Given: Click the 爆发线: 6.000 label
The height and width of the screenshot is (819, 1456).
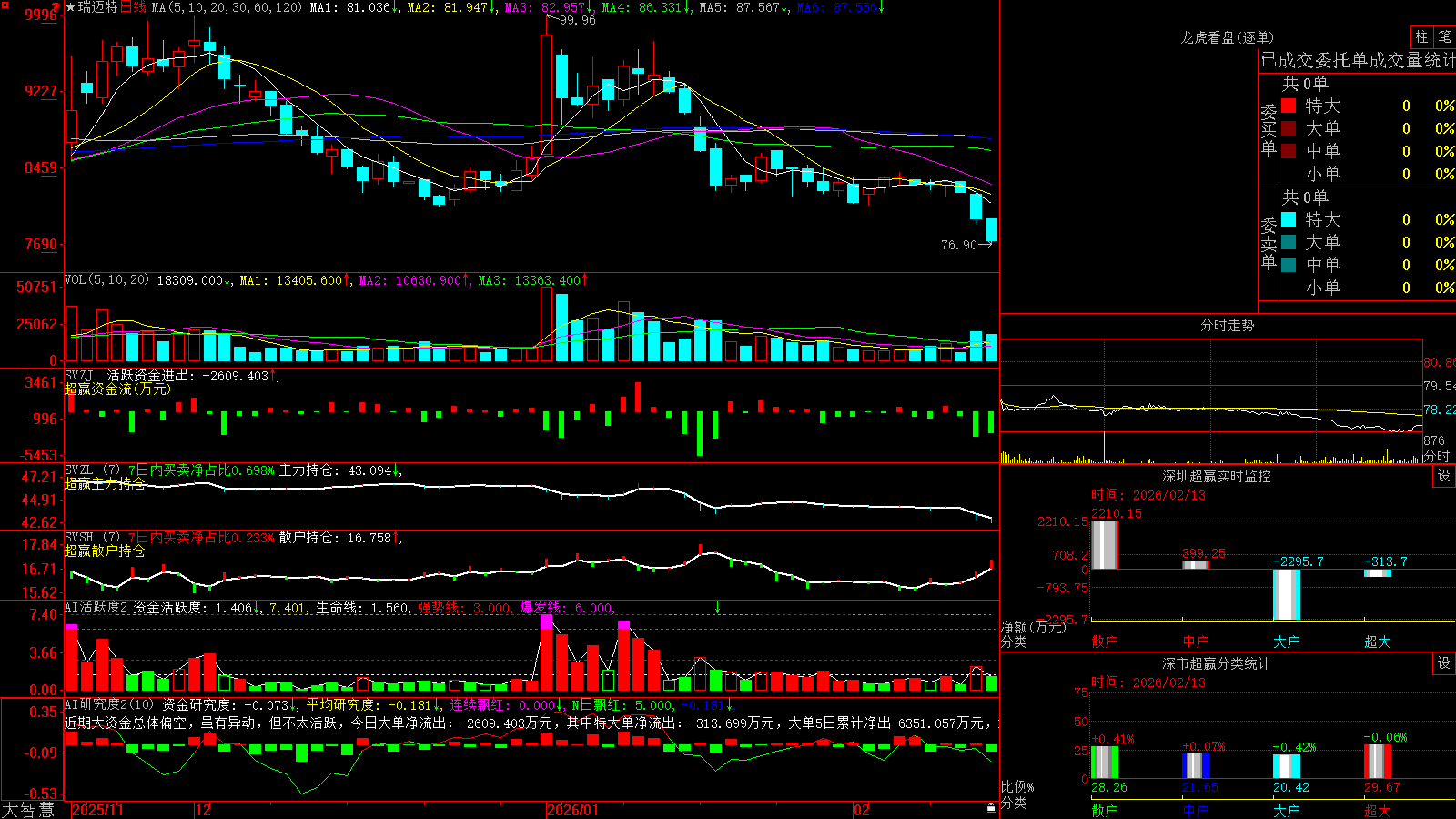Looking at the screenshot, I should (x=566, y=607).
